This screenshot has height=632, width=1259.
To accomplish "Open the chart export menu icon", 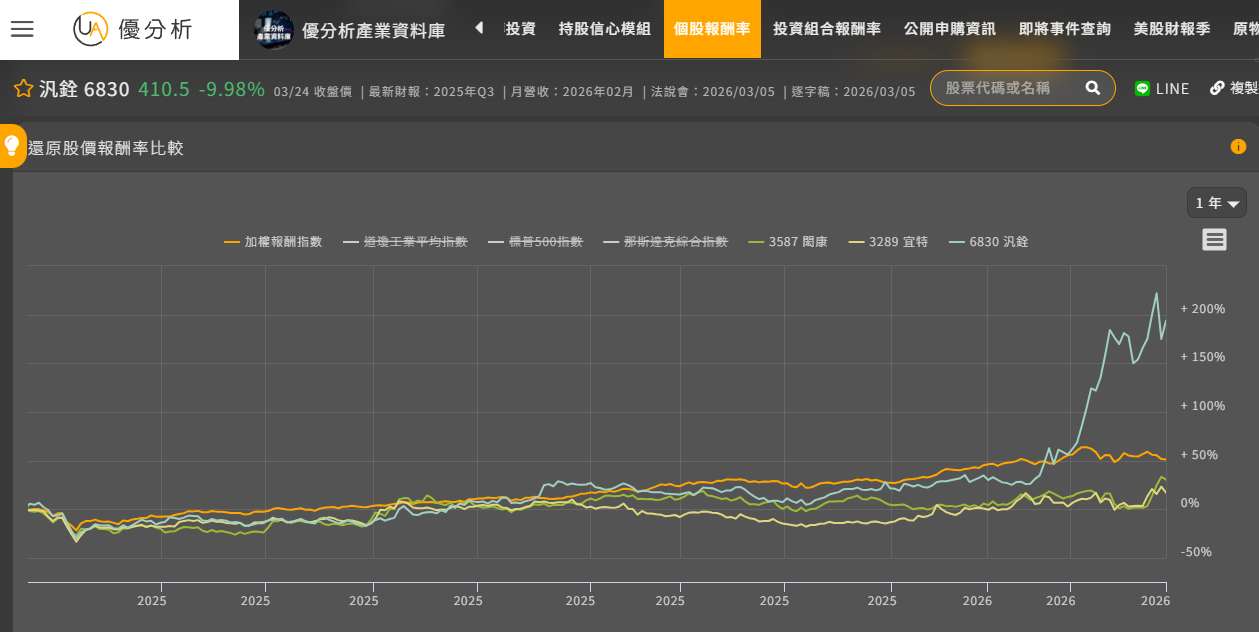I will point(1214,240).
